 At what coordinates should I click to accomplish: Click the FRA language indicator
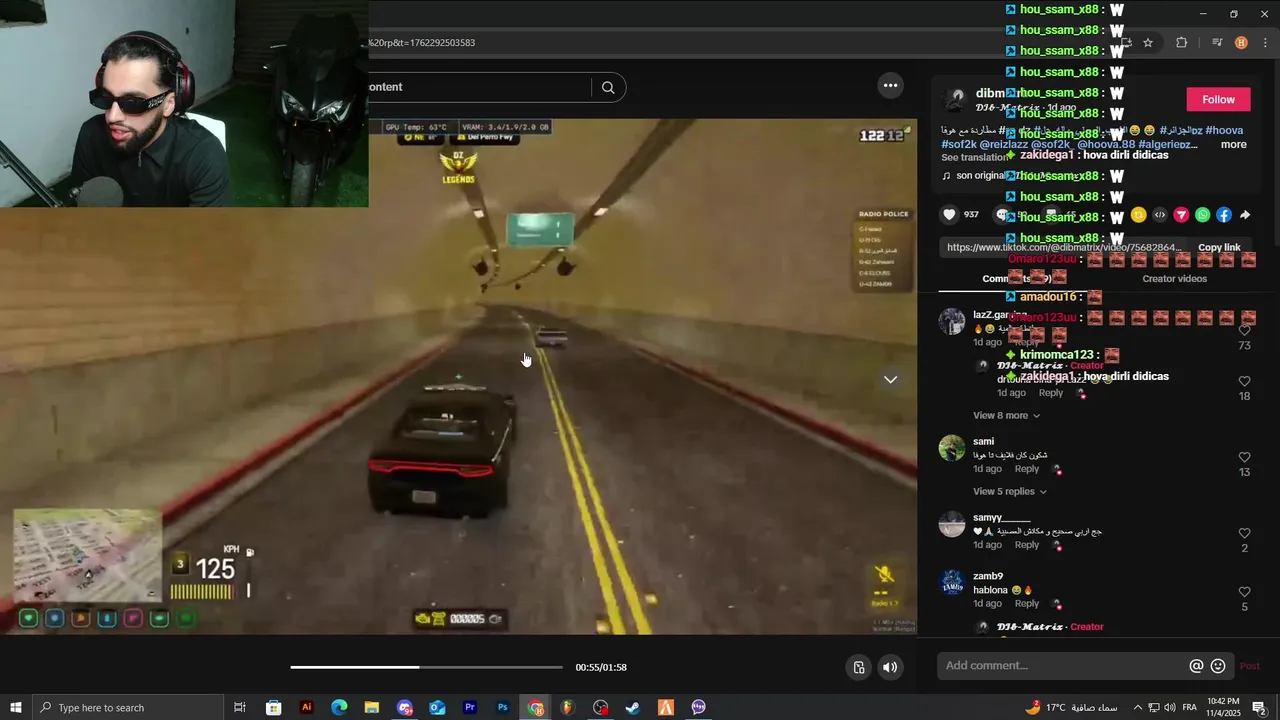tap(1190, 708)
